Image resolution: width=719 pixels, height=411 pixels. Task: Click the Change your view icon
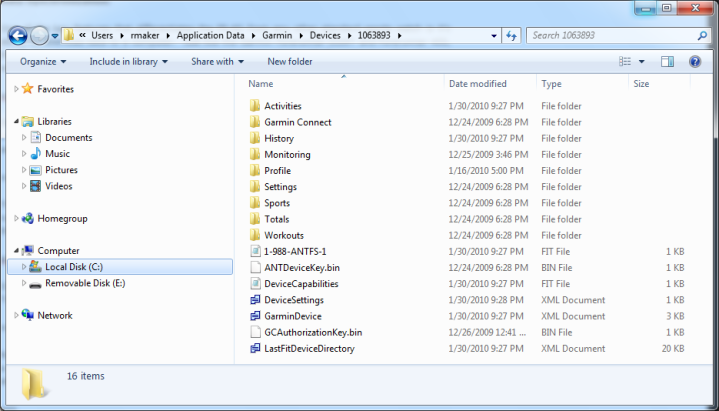[x=625, y=61]
